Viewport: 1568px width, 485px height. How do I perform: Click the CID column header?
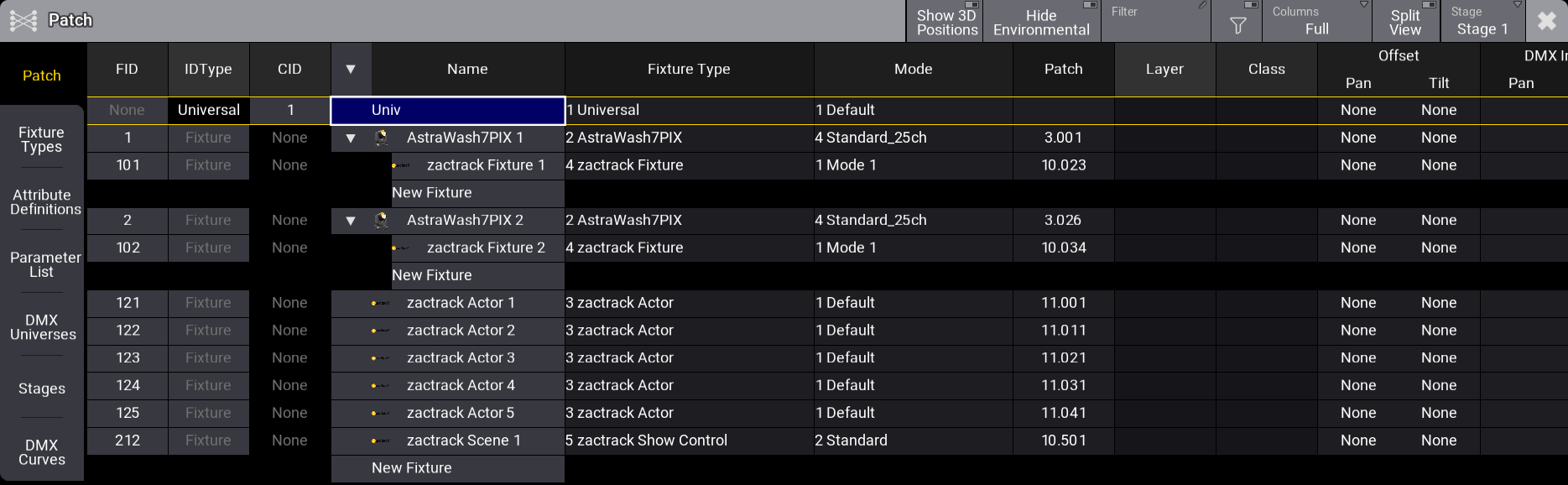(x=289, y=69)
